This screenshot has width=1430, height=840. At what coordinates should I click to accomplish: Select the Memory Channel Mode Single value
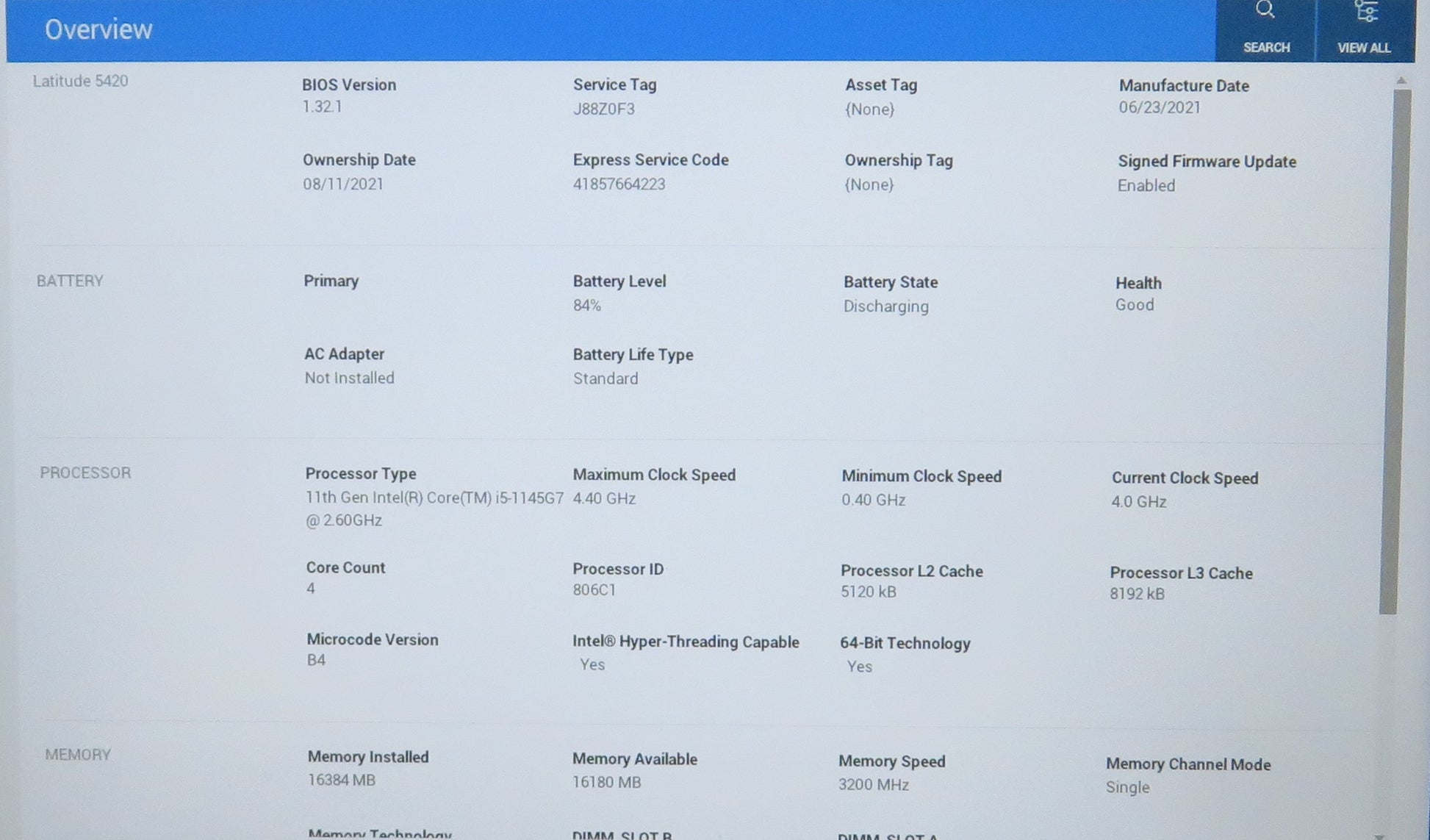point(1127,787)
